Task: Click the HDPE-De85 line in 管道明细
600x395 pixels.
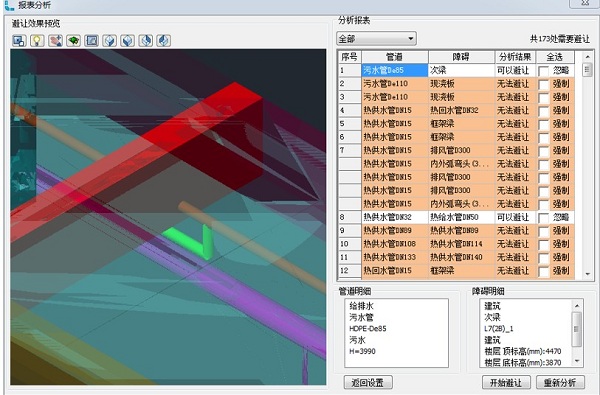Action: point(368,328)
